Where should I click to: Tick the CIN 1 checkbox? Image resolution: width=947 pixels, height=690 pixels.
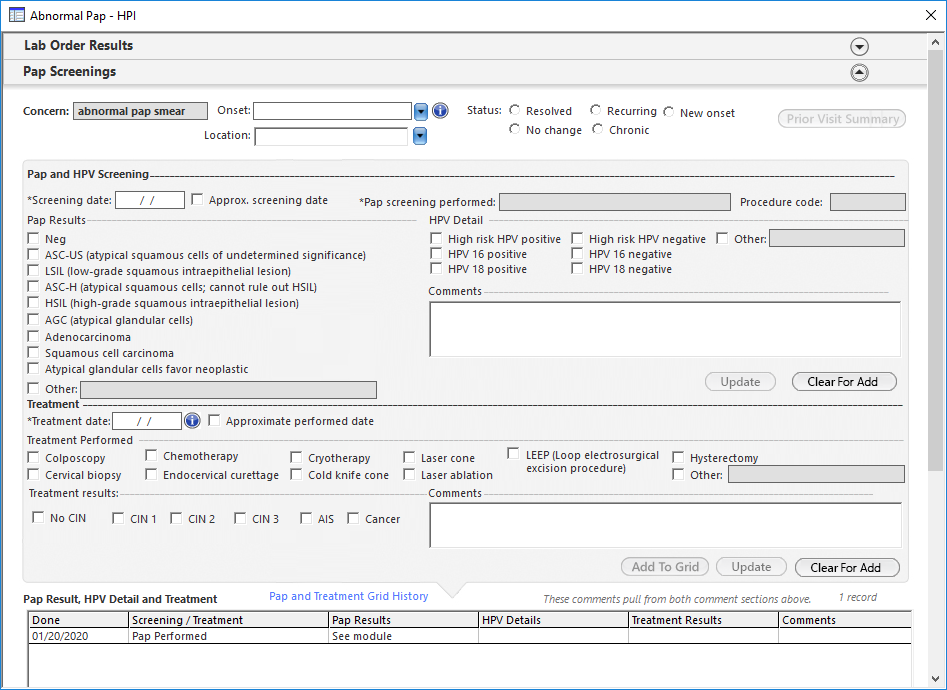click(x=118, y=518)
